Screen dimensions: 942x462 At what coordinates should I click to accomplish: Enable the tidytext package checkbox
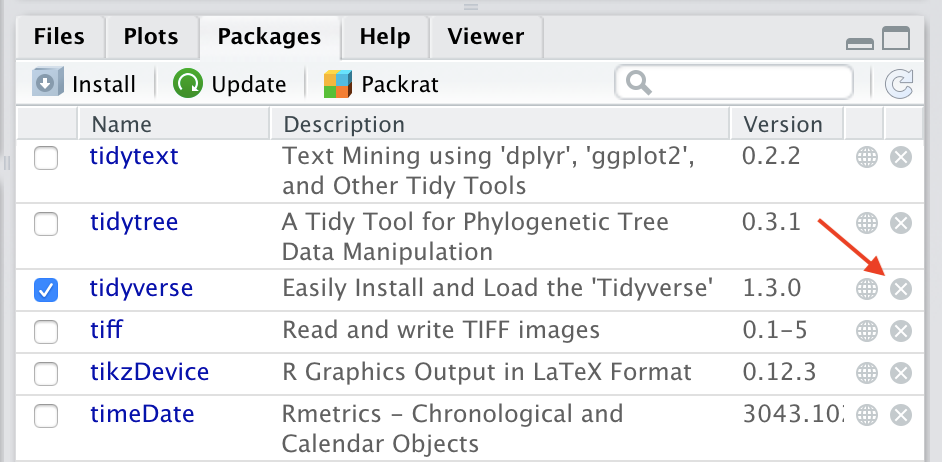click(46, 158)
